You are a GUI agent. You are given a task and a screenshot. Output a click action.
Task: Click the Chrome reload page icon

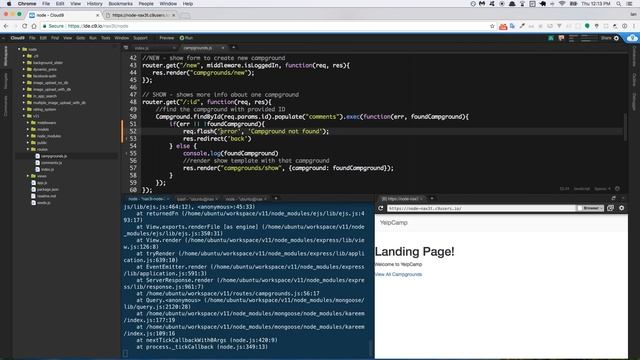[x=24, y=26]
